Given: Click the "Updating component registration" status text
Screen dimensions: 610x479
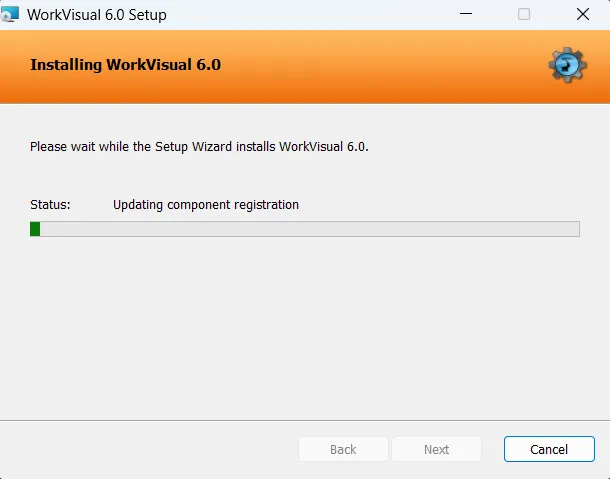Looking at the screenshot, I should [206, 205].
